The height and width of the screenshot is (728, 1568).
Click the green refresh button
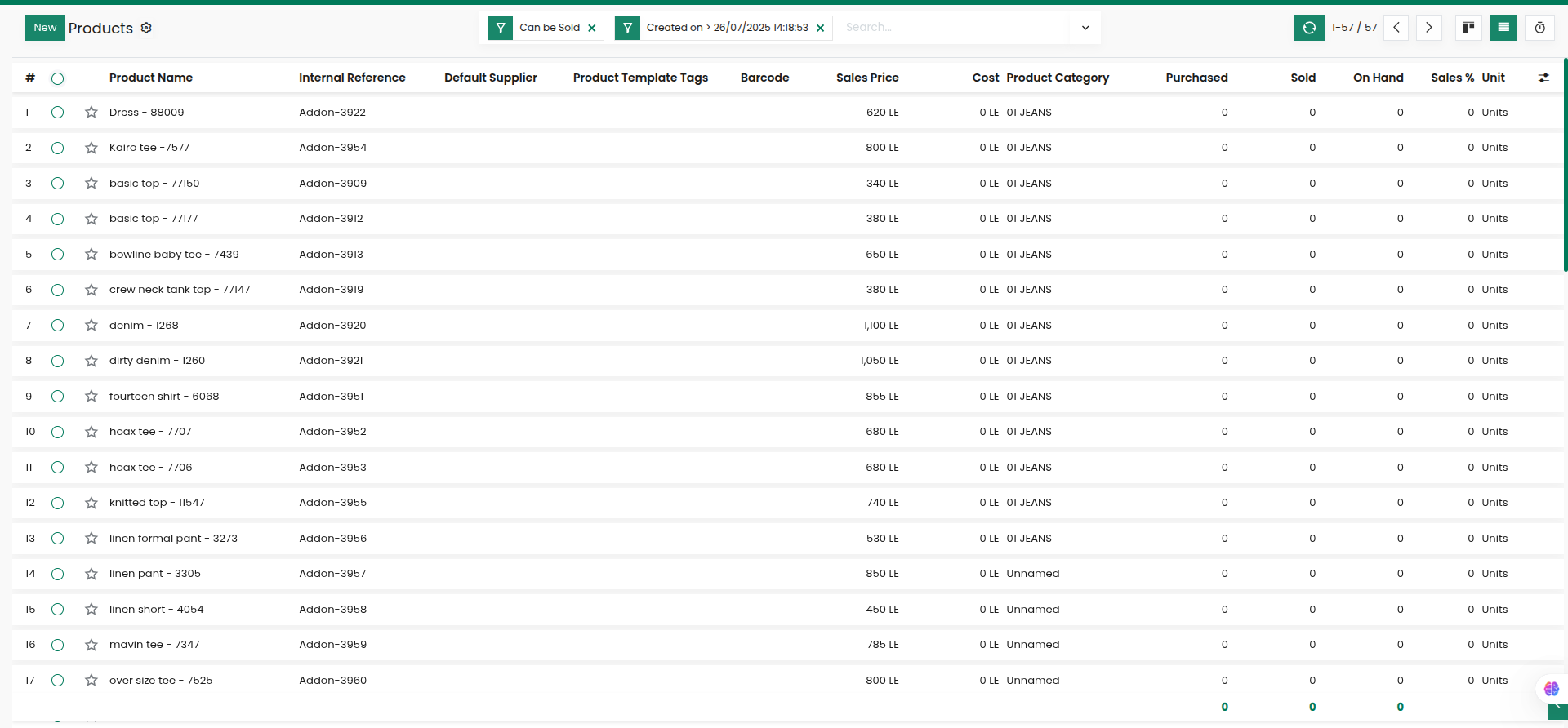coord(1308,28)
